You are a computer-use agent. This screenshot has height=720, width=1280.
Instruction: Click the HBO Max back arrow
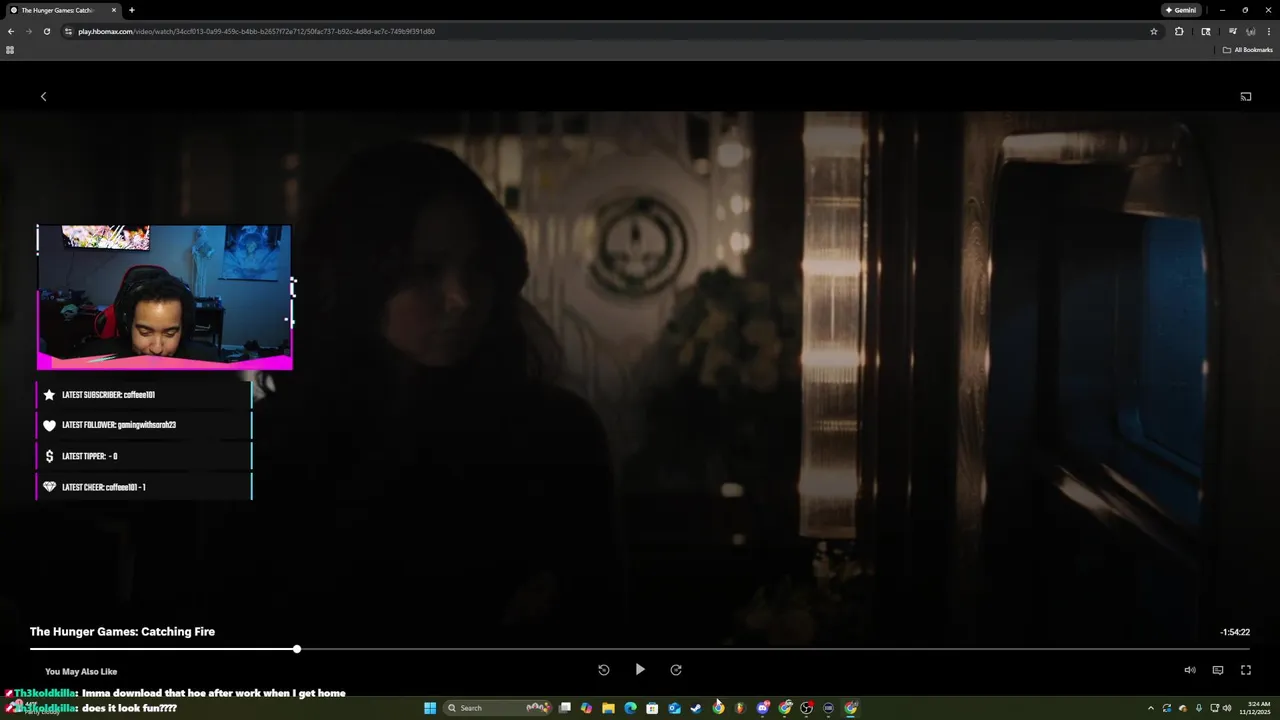[43, 96]
